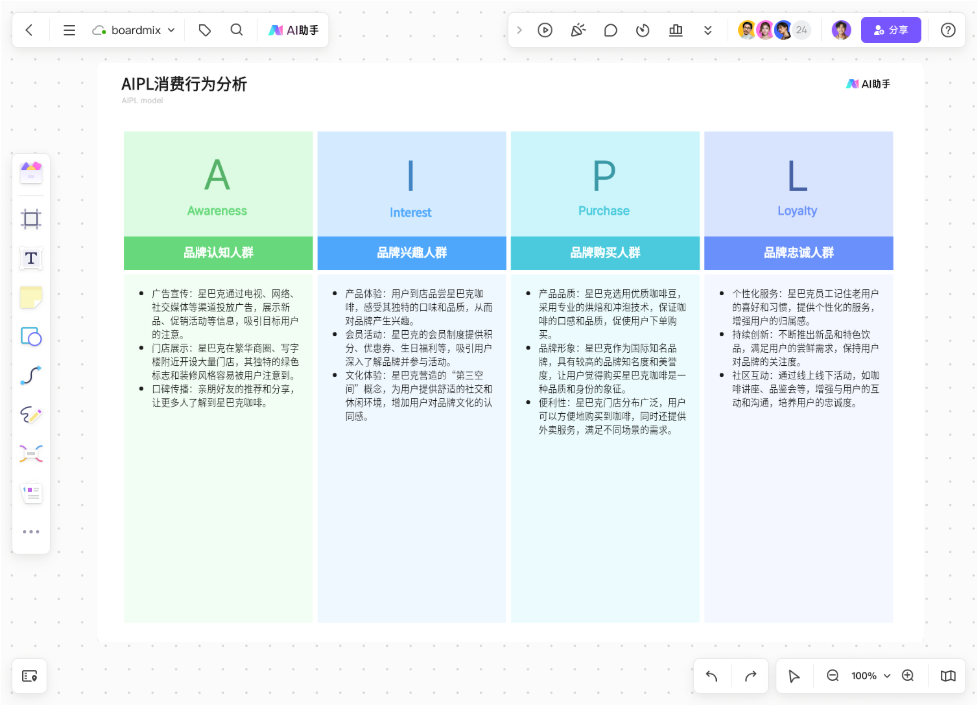Screen dimensions: 979x707
Task: Click the 文化体验 bullet text
Action: click(418, 396)
